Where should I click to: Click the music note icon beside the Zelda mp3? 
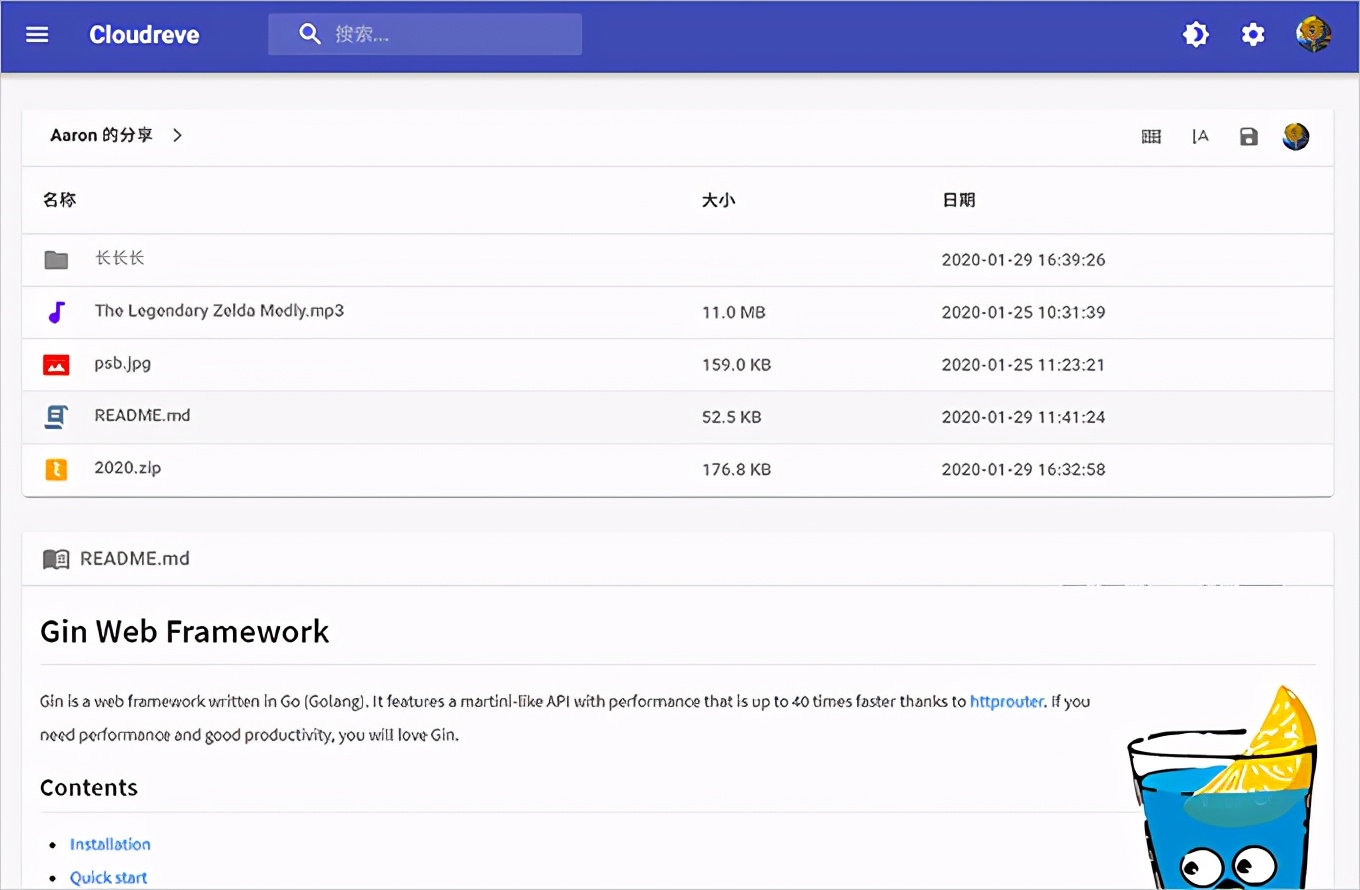coord(57,311)
